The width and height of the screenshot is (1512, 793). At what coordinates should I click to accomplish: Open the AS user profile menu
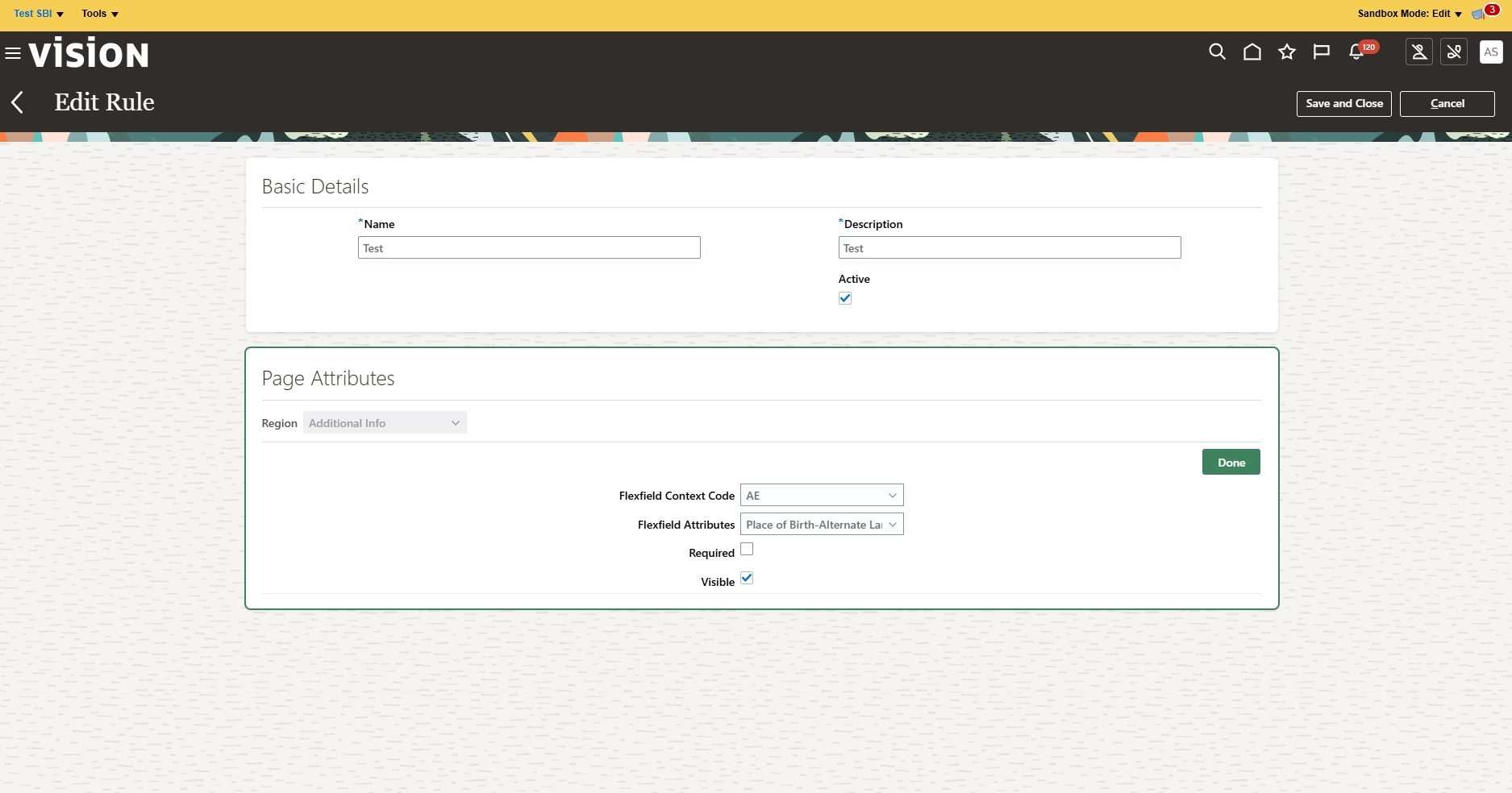click(1491, 52)
